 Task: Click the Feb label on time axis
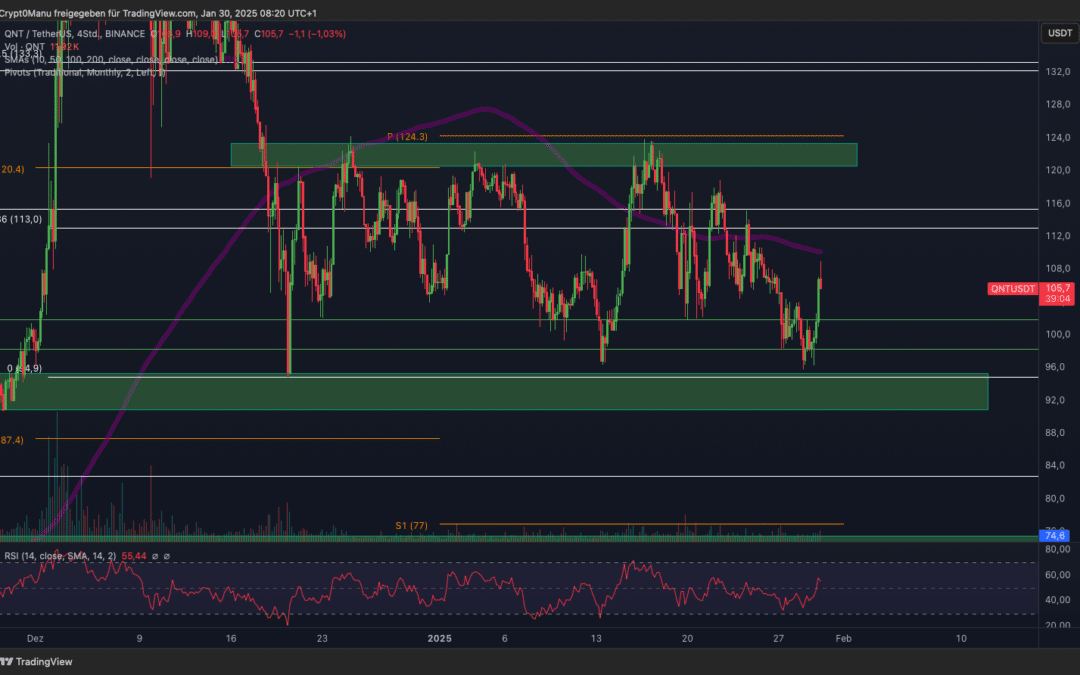(x=843, y=638)
